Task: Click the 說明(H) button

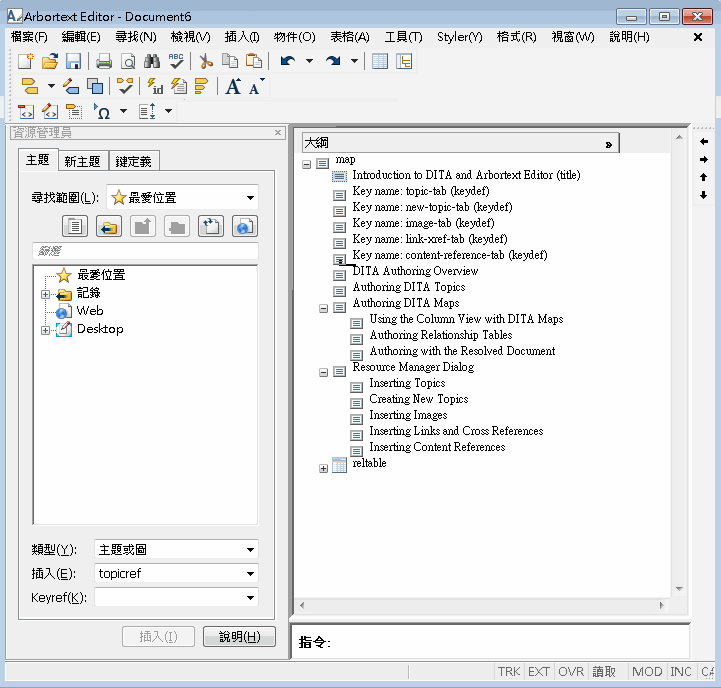Action: [x=240, y=637]
